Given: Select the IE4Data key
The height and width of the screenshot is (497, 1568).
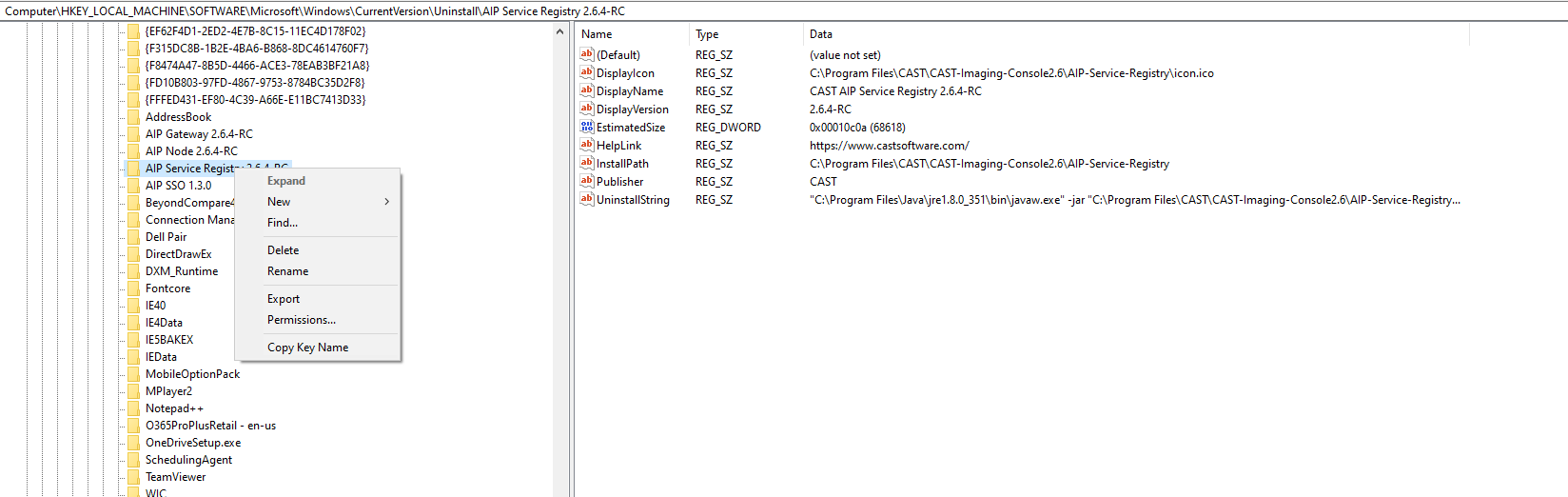Looking at the screenshot, I should click(164, 323).
